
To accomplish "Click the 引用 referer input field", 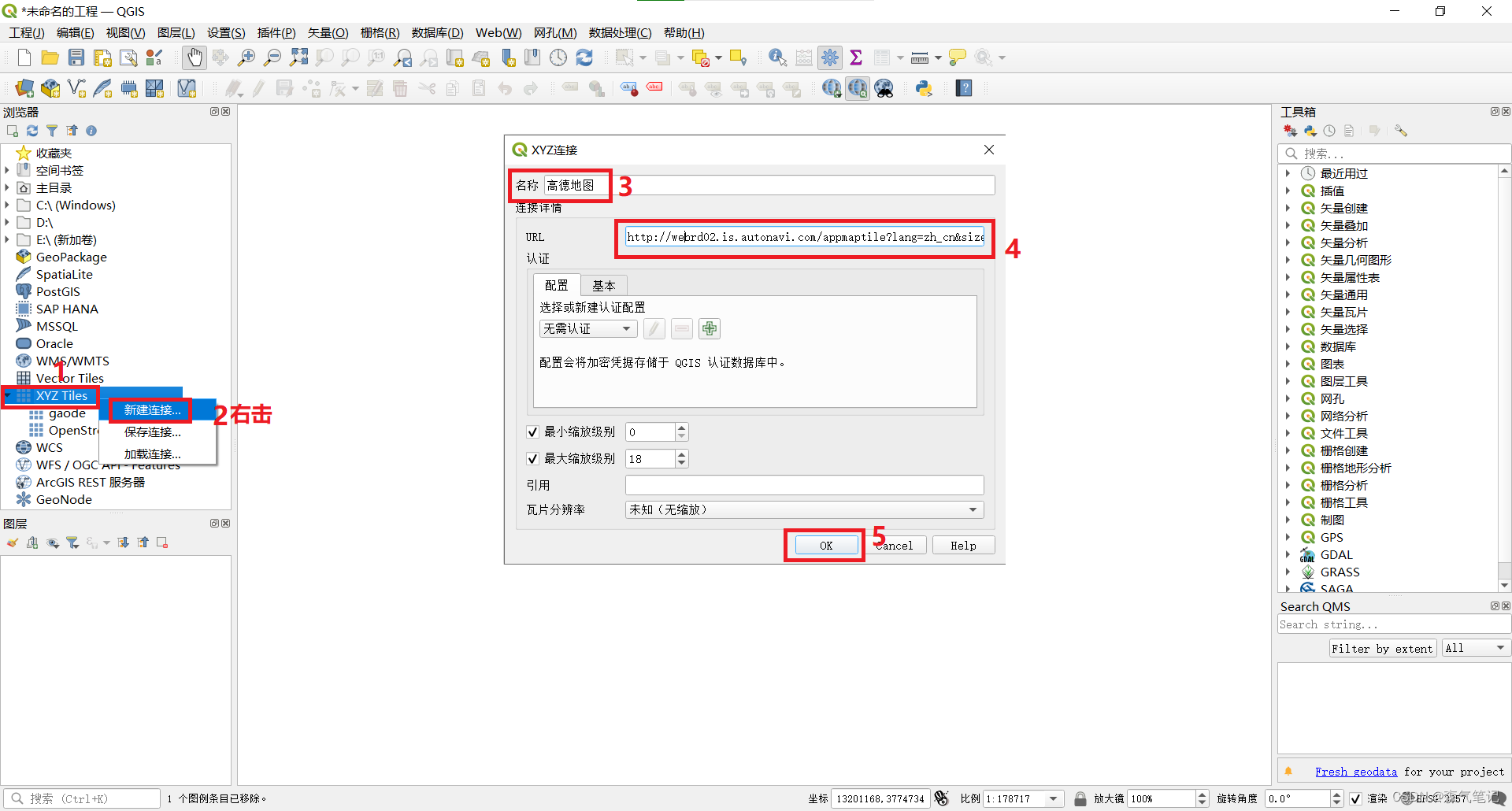I will click(x=804, y=485).
